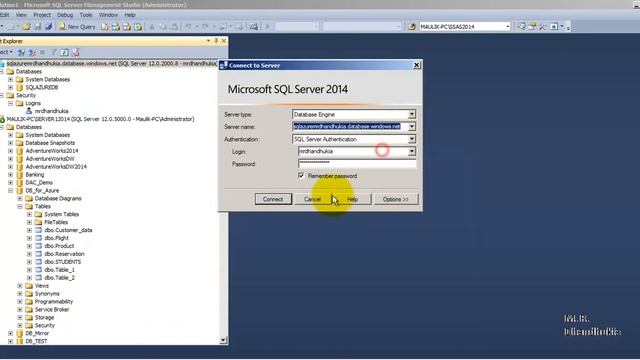Collapse the DB_for_Azure database node
640x360 pixels.
tap(11, 191)
